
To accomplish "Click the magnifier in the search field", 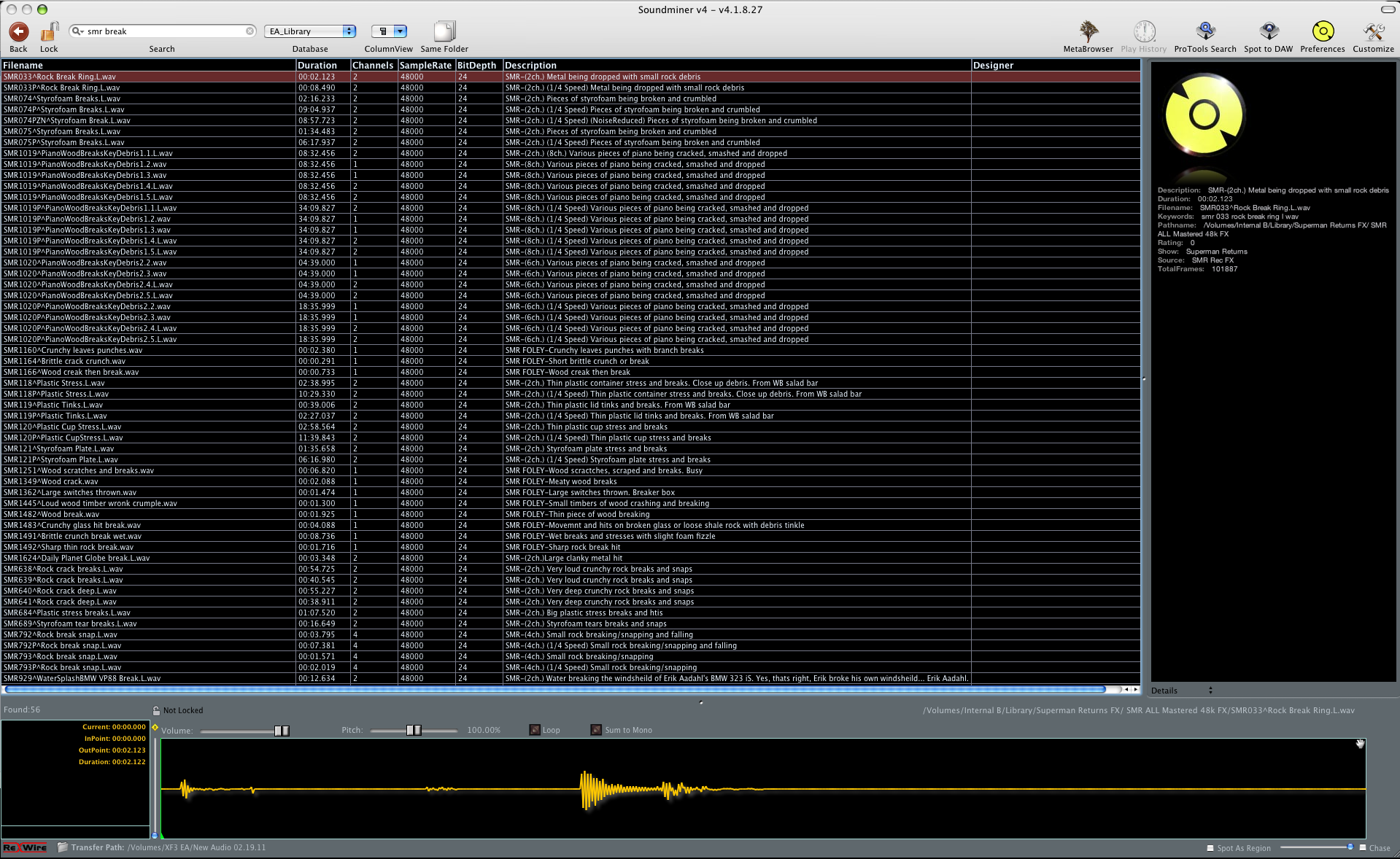I will point(77,31).
